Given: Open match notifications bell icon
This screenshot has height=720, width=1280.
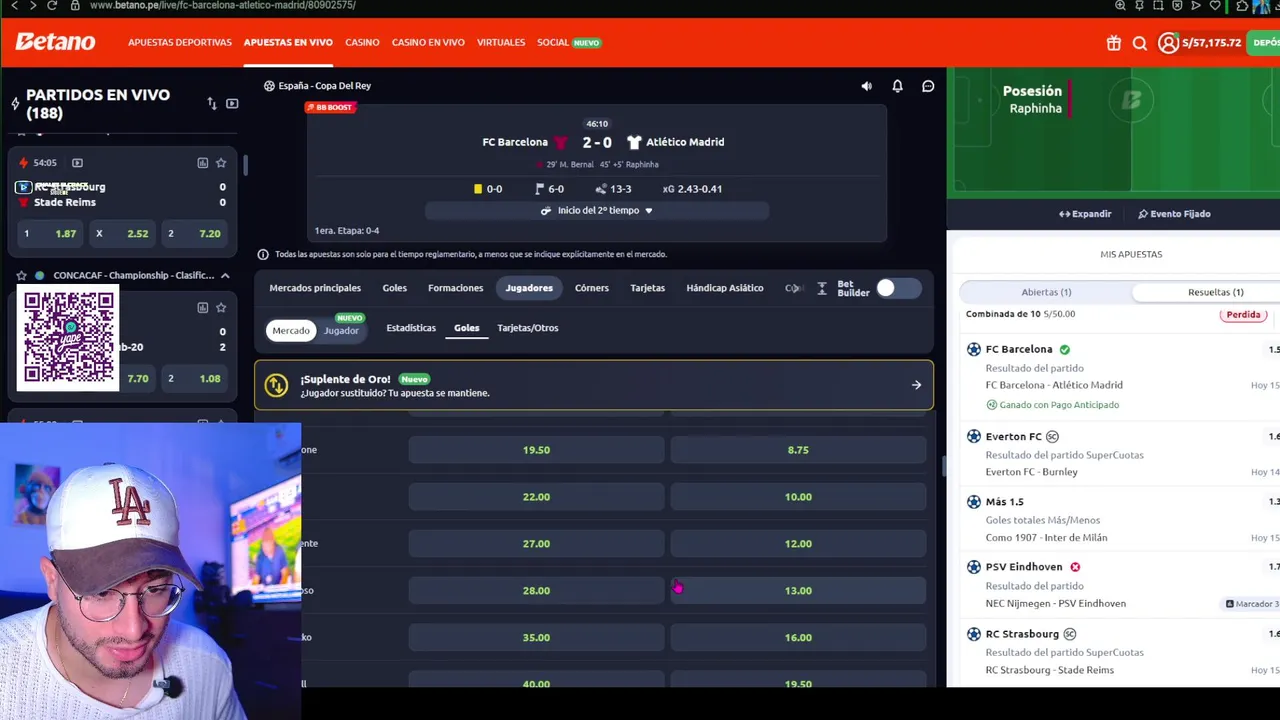Looking at the screenshot, I should 897,86.
